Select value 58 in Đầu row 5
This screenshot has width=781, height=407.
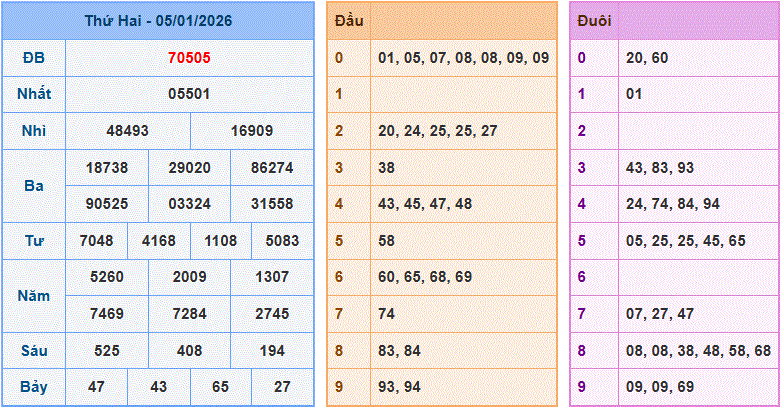[387, 241]
